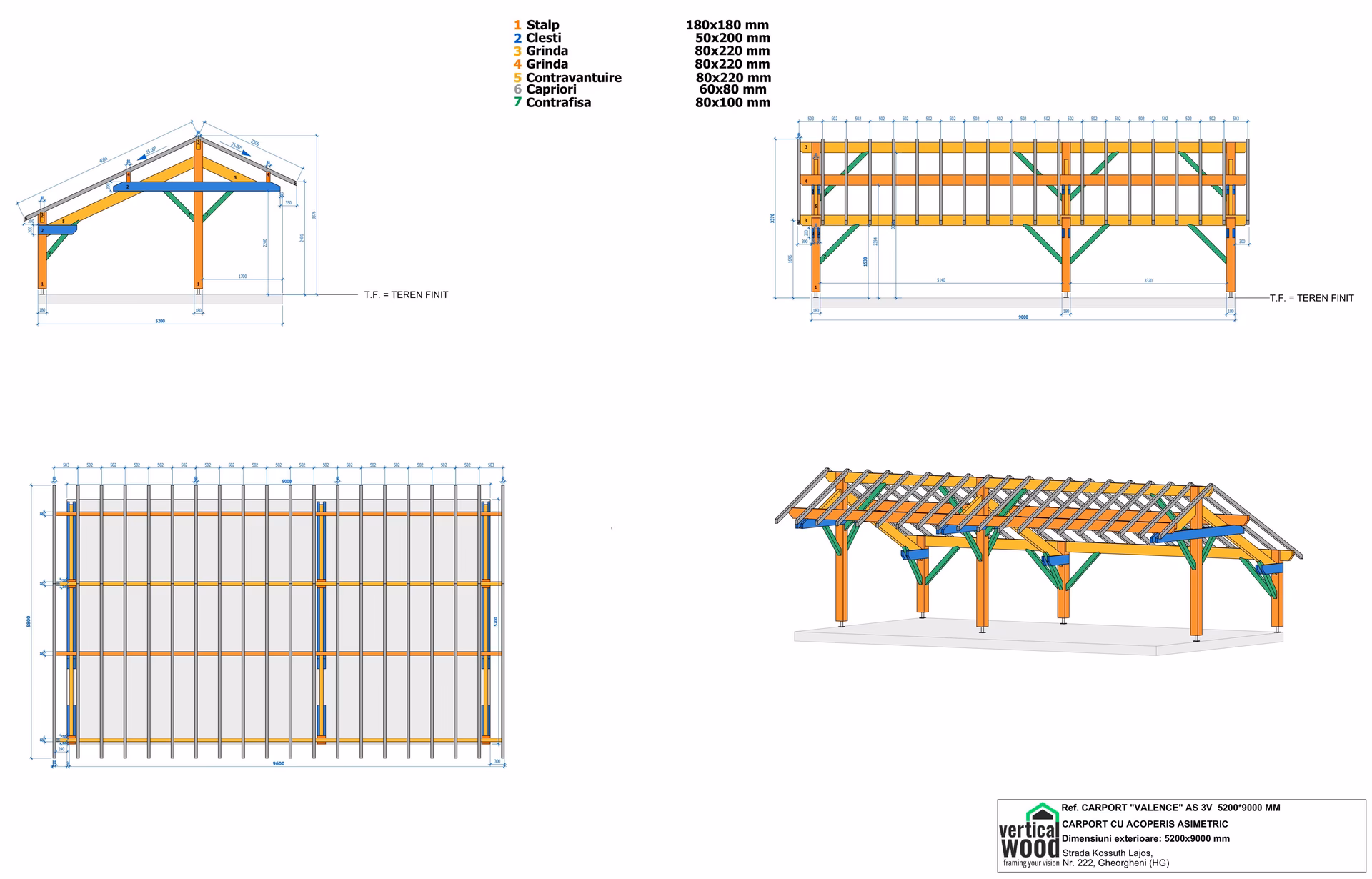
Task: Click the "7 Contrafisa" legend entry
Action: tap(552, 102)
